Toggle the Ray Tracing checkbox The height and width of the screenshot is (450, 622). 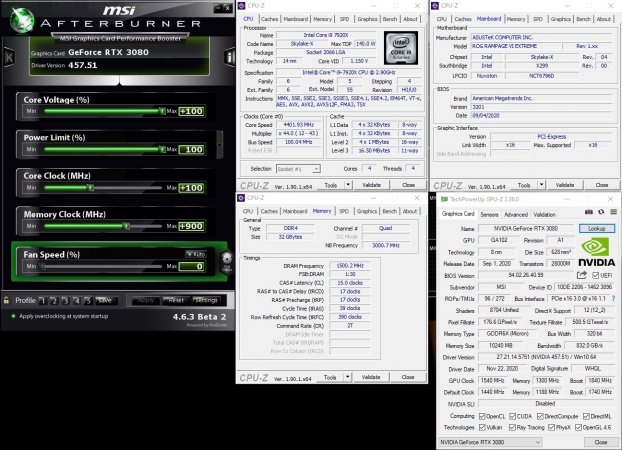pos(512,427)
